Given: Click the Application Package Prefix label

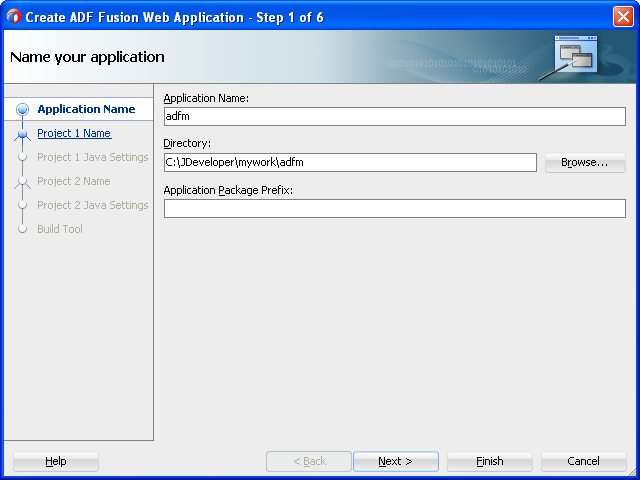Looking at the screenshot, I should (x=228, y=191).
